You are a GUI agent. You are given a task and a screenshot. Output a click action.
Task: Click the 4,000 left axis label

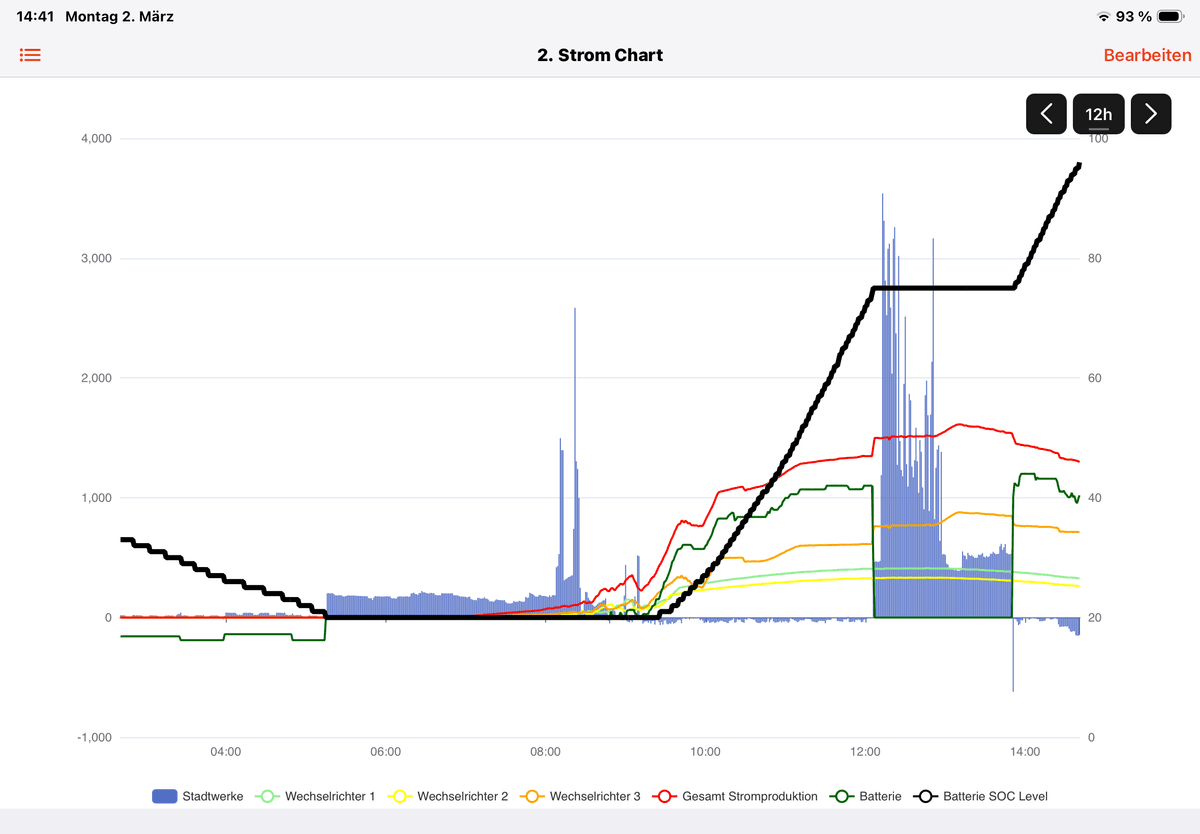pyautogui.click(x=96, y=139)
